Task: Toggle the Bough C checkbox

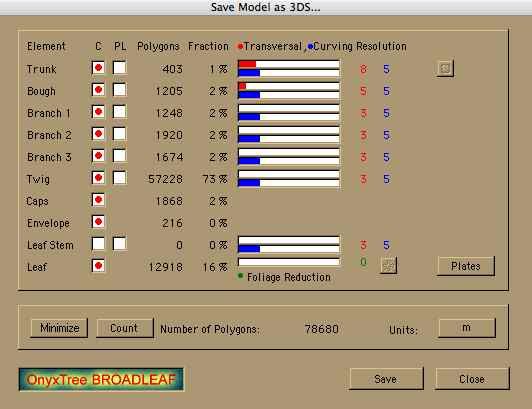Action: click(x=98, y=90)
